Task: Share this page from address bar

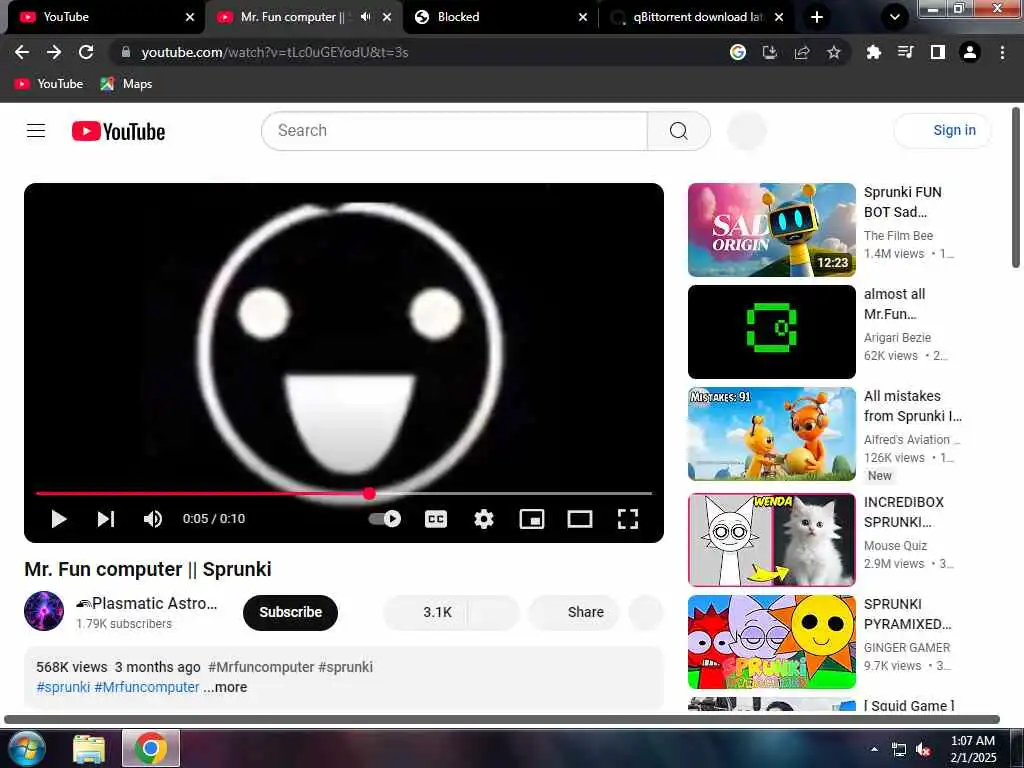Action: coord(802,52)
